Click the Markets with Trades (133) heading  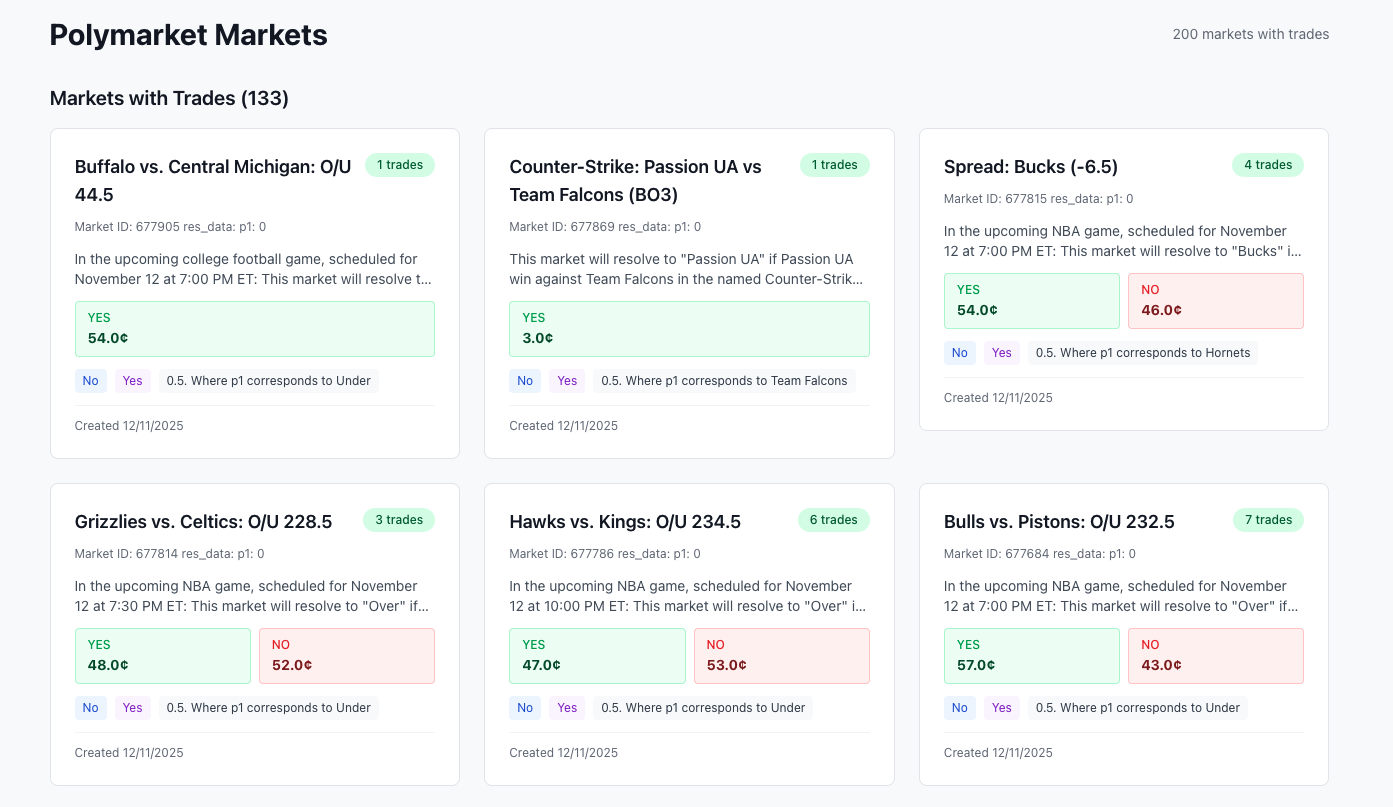click(x=169, y=98)
